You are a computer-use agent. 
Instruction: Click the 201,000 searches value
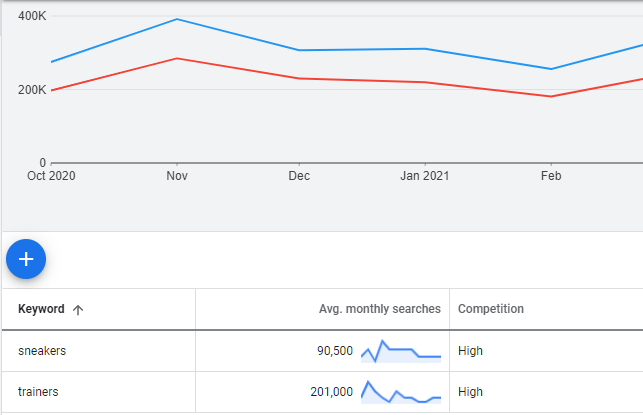click(x=329, y=392)
